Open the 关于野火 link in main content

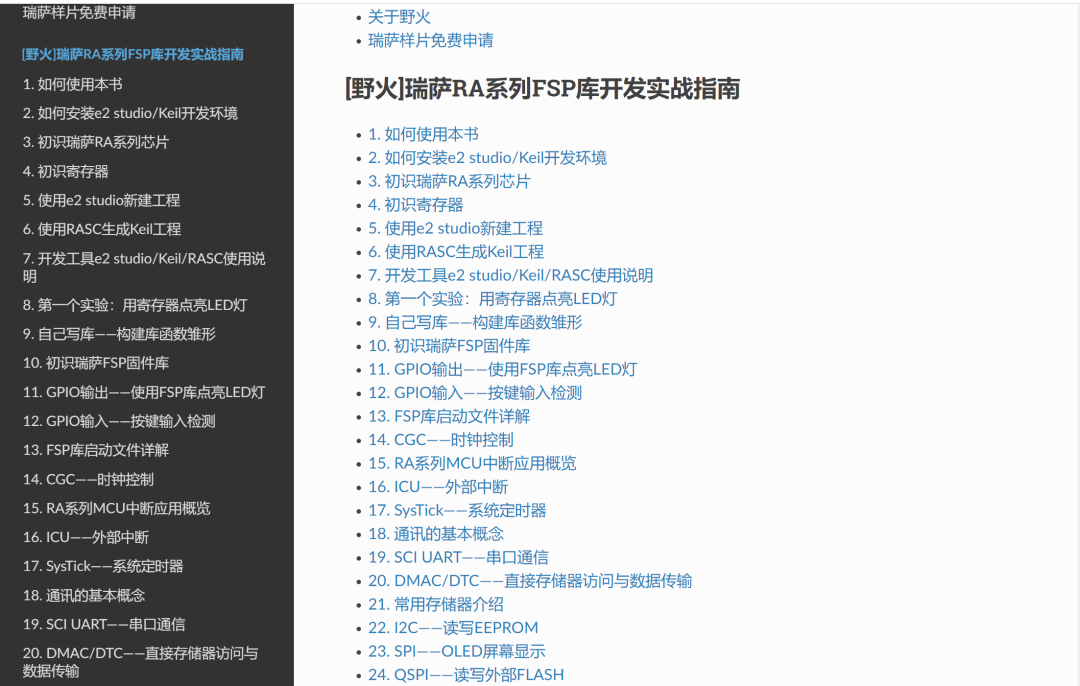click(399, 17)
